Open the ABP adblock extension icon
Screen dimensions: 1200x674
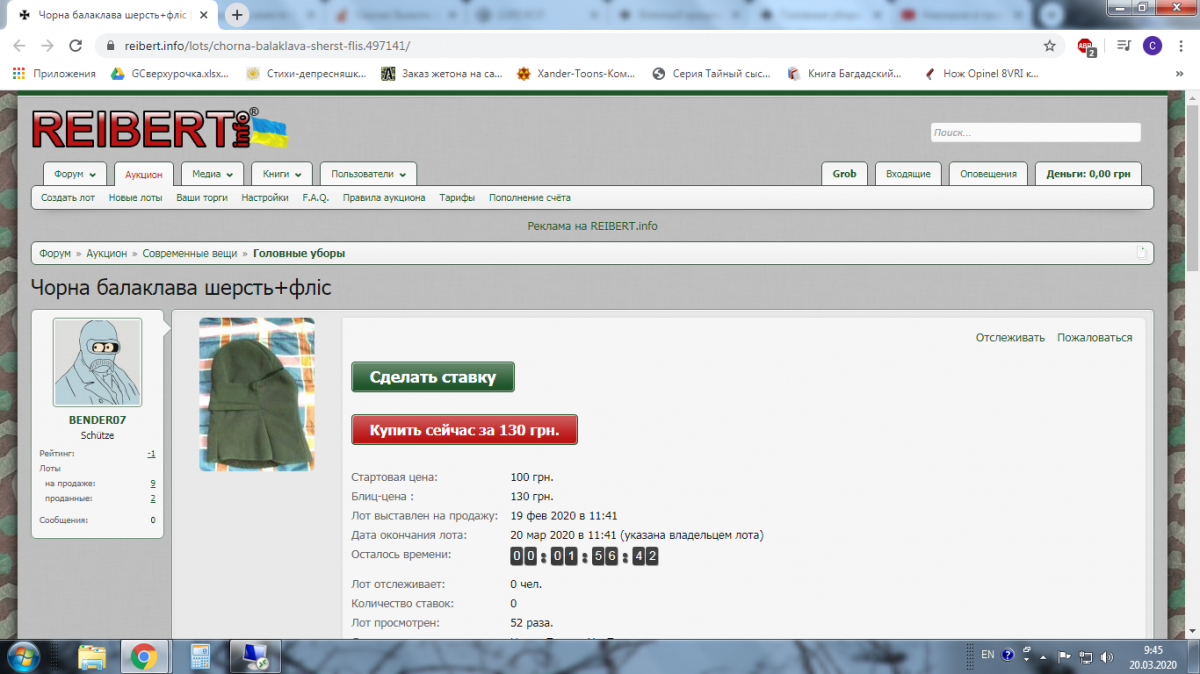(x=1085, y=46)
